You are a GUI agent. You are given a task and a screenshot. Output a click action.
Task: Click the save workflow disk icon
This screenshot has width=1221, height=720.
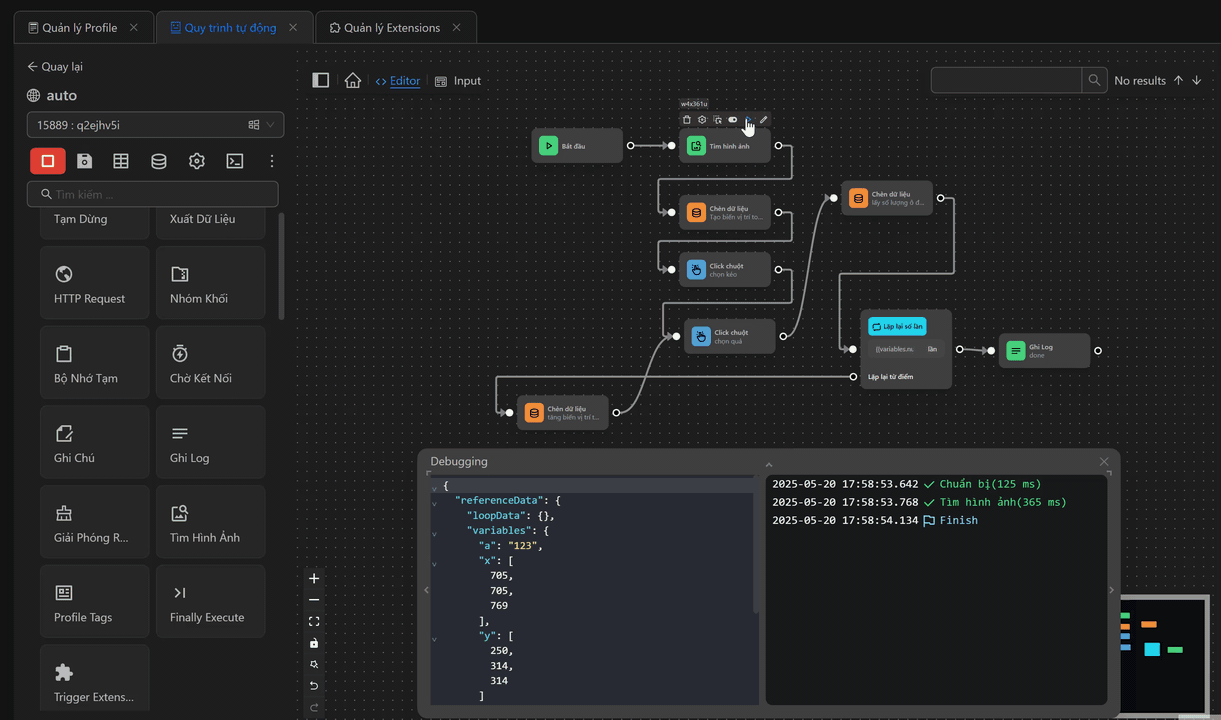point(85,161)
